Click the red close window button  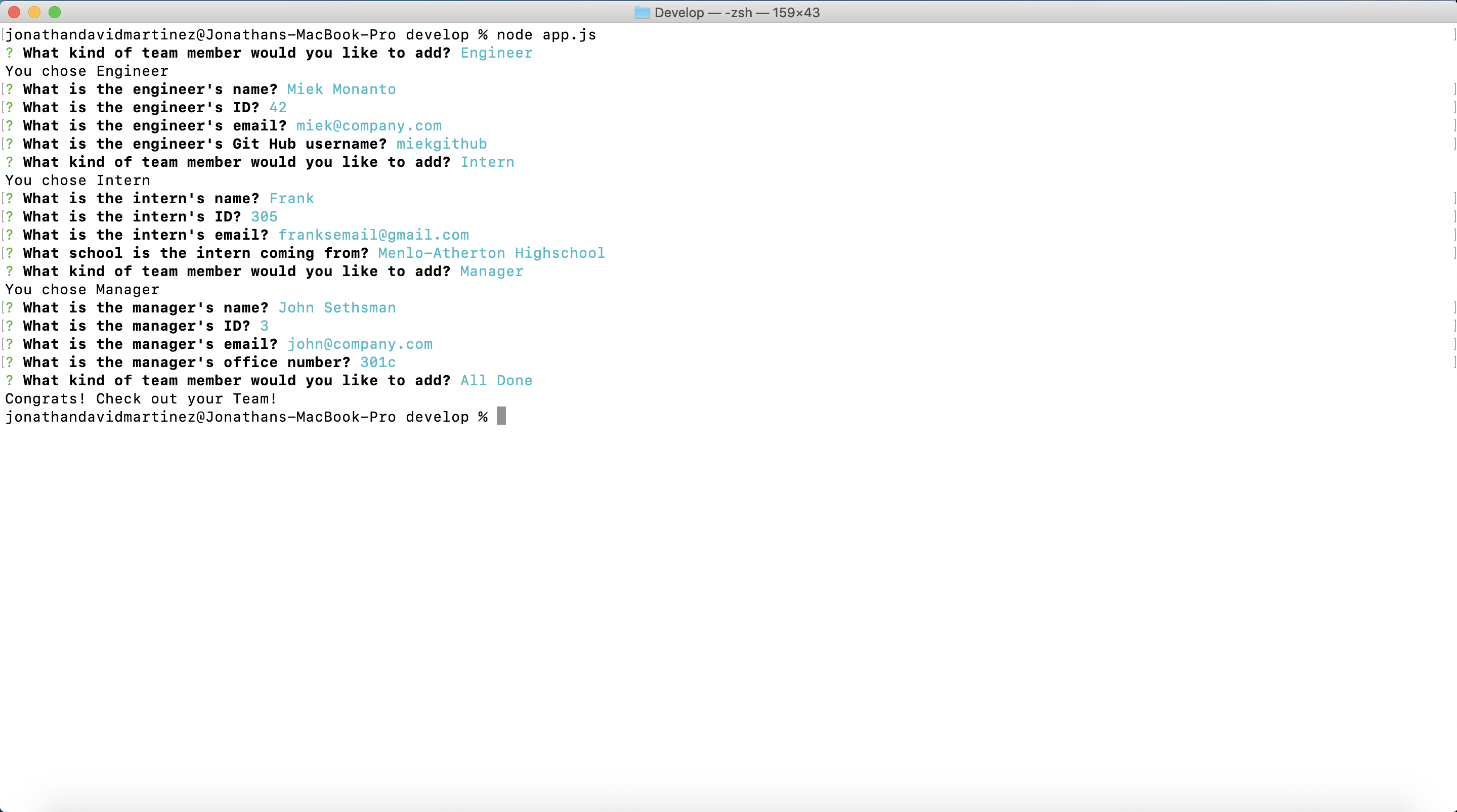coord(14,12)
